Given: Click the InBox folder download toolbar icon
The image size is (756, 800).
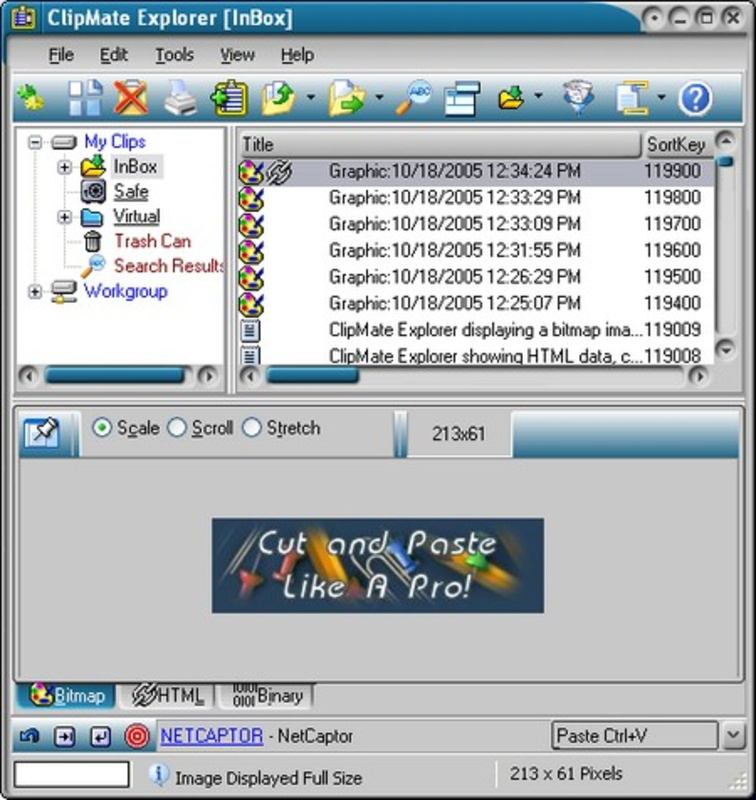Looking at the screenshot, I should pos(512,97).
